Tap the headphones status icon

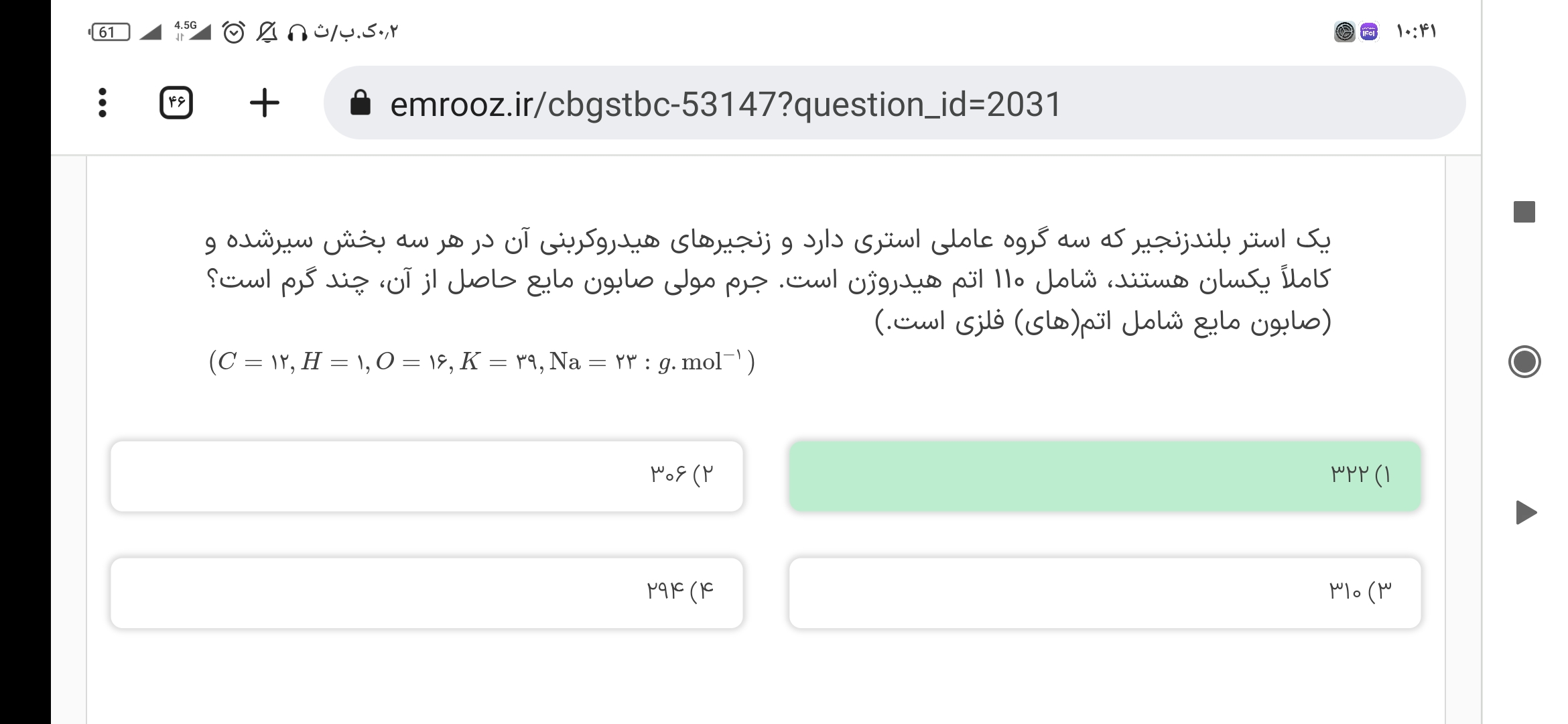click(298, 32)
